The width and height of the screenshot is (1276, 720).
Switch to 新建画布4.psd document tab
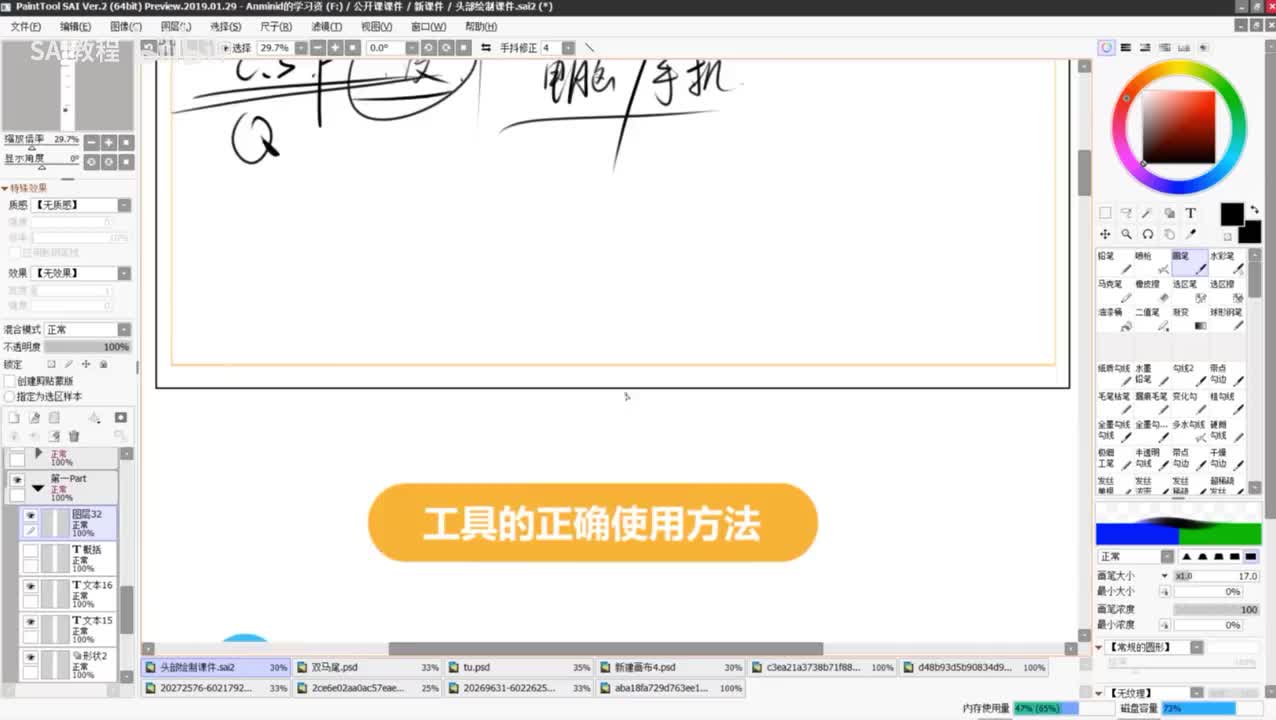pyautogui.click(x=672, y=667)
